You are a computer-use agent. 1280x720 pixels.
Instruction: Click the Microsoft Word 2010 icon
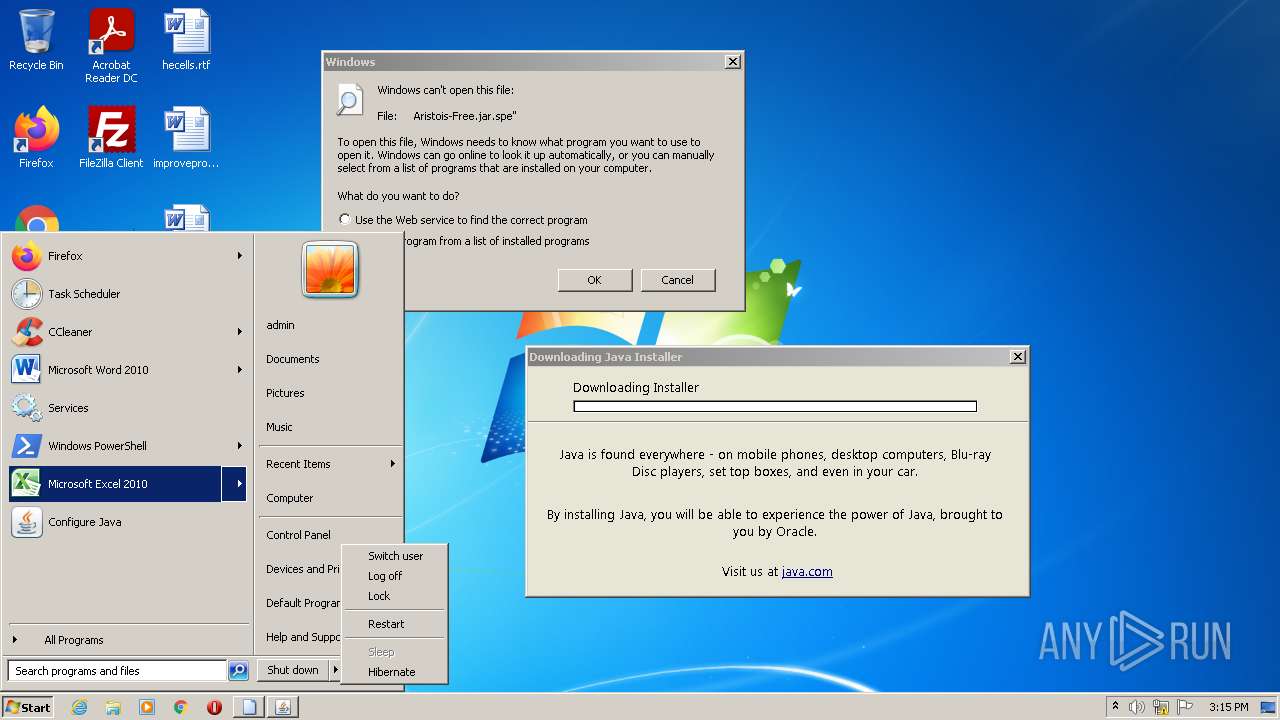27,370
